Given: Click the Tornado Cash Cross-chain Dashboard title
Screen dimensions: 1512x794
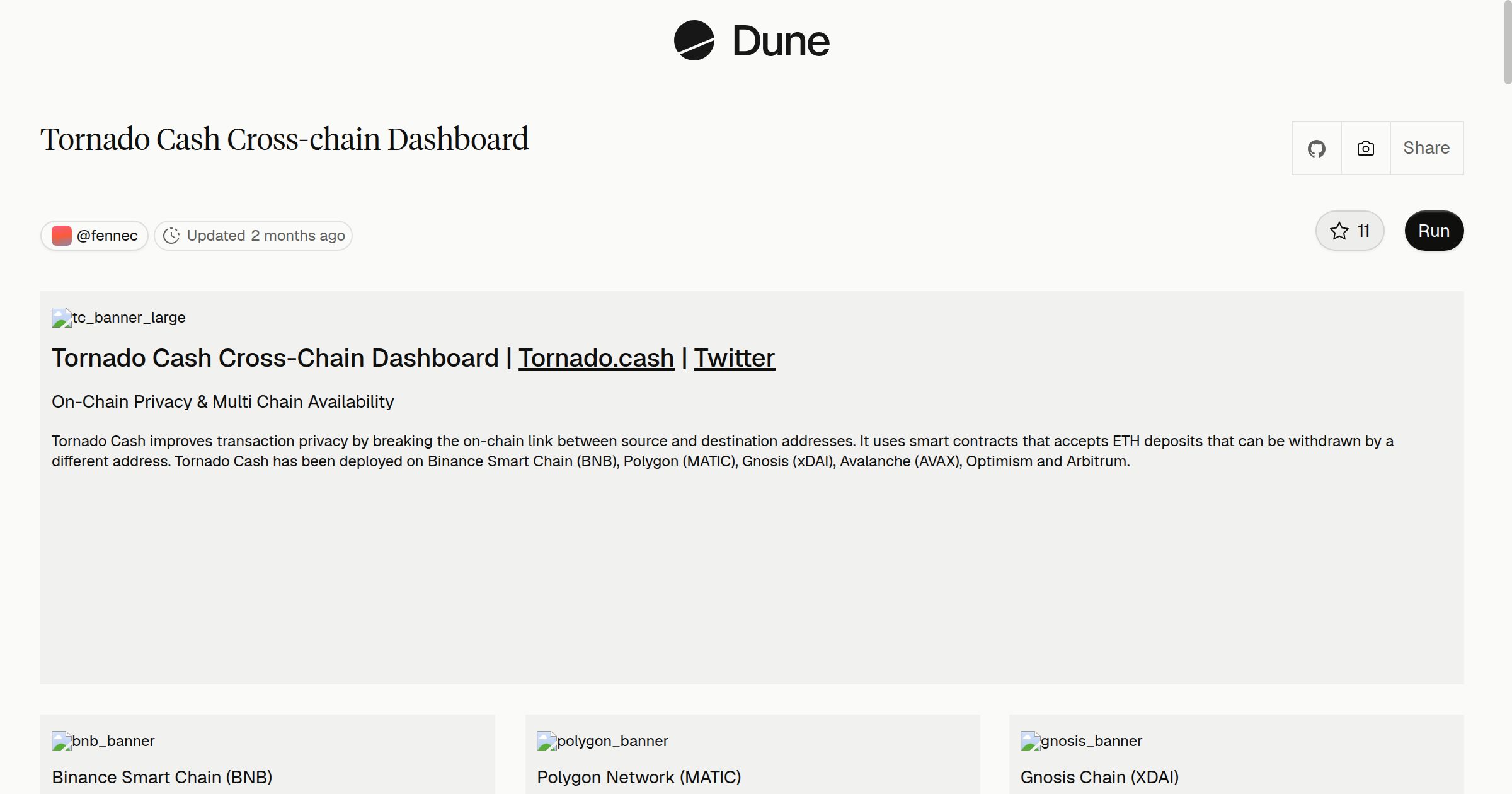Looking at the screenshot, I should click(285, 139).
